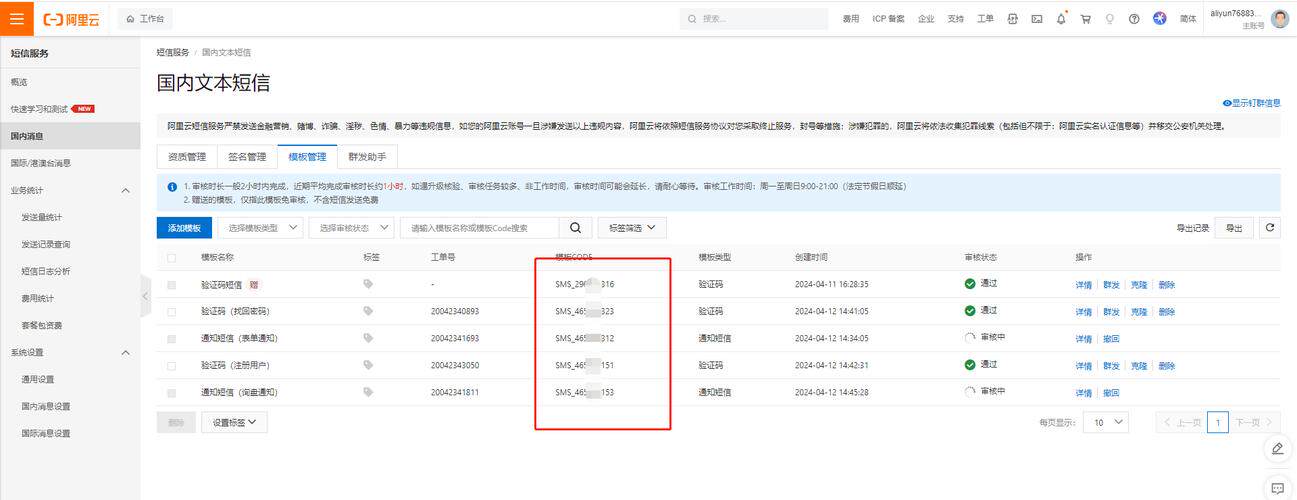1297x500 pixels.
Task: Click 删除 for the 验证码（注册用户）row
Action: click(x=1167, y=366)
